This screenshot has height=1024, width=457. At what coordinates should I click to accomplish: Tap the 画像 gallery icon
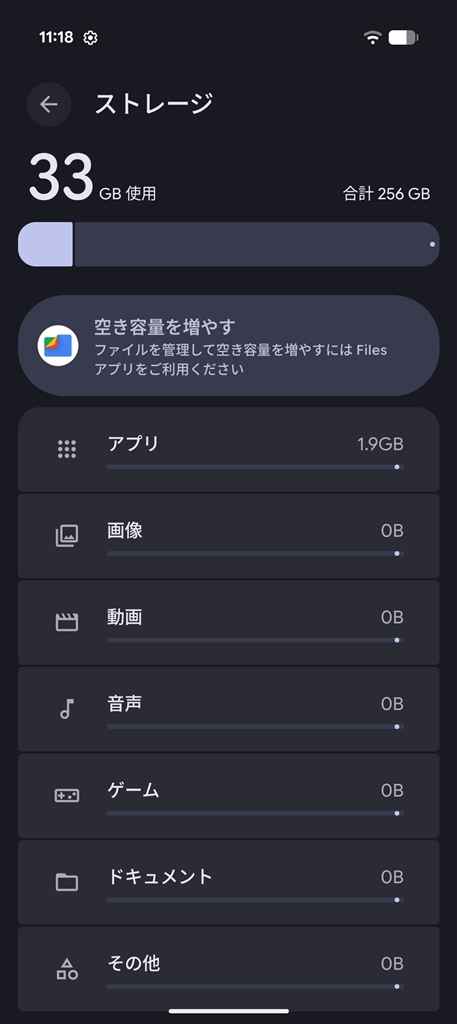tap(67, 536)
